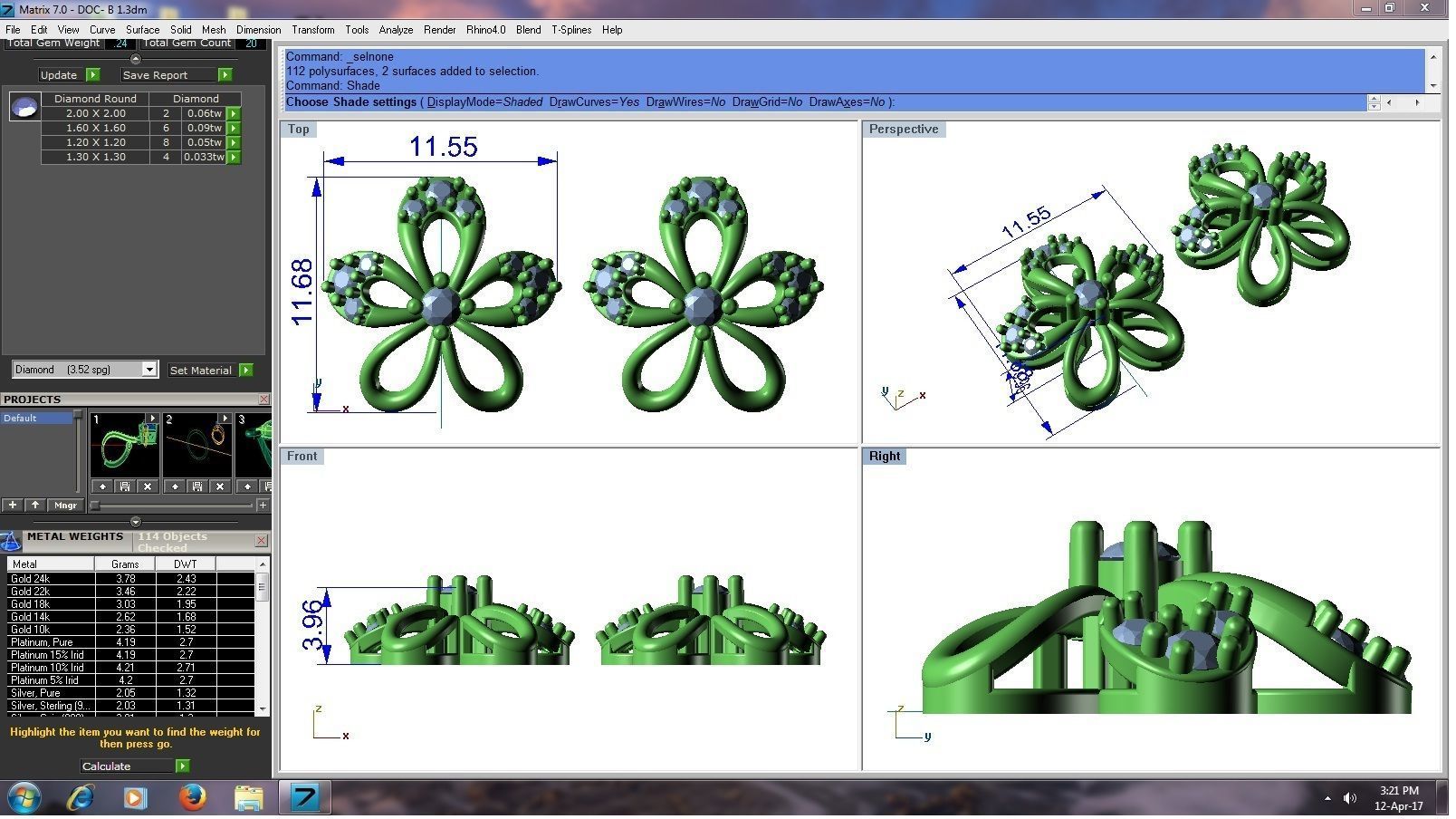
Task: Click the Set Material button
Action: click(x=201, y=371)
